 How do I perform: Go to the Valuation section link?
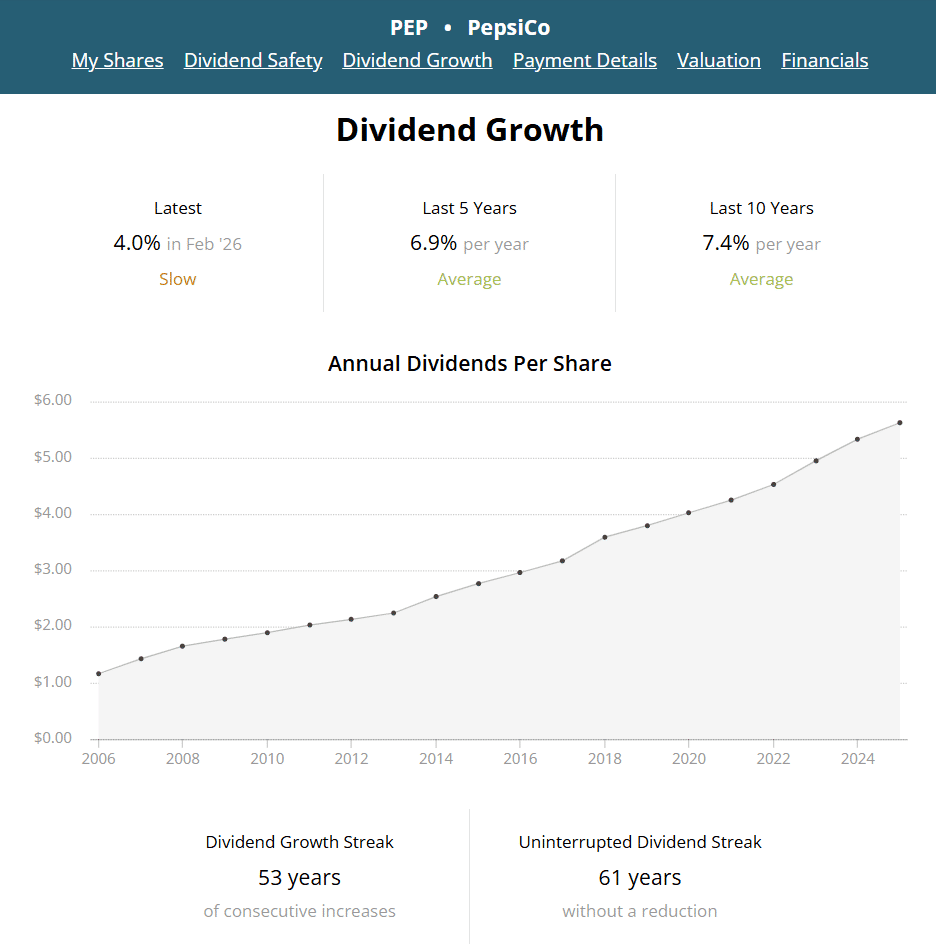[719, 60]
